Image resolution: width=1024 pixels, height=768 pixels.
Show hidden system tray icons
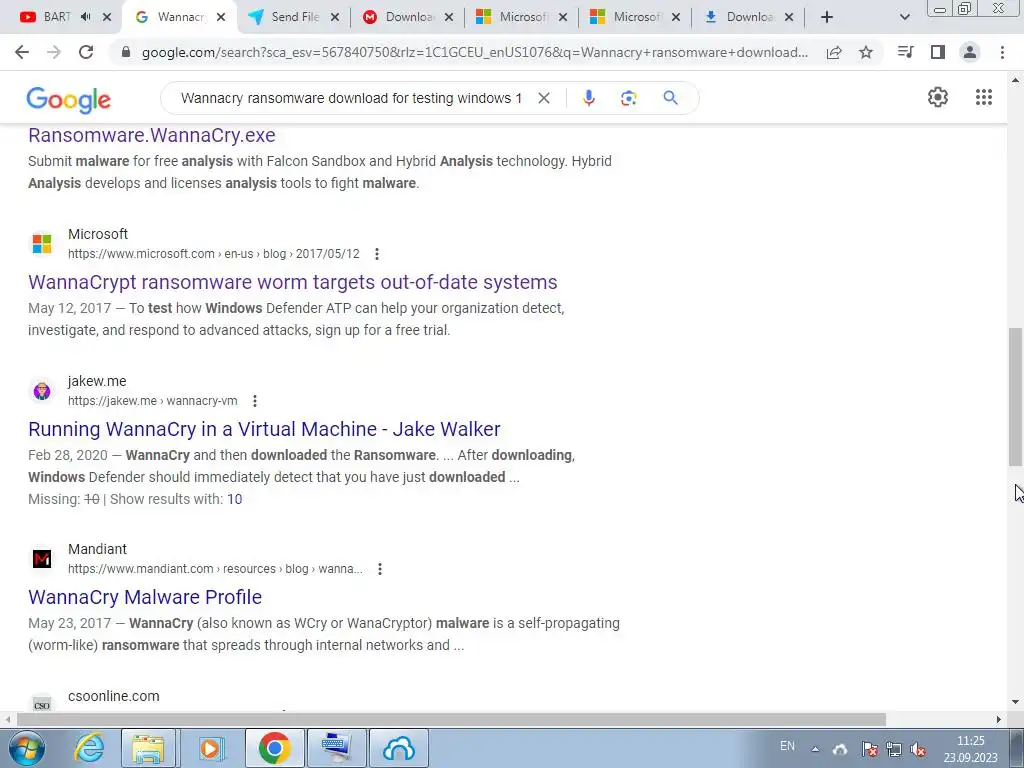coord(815,749)
